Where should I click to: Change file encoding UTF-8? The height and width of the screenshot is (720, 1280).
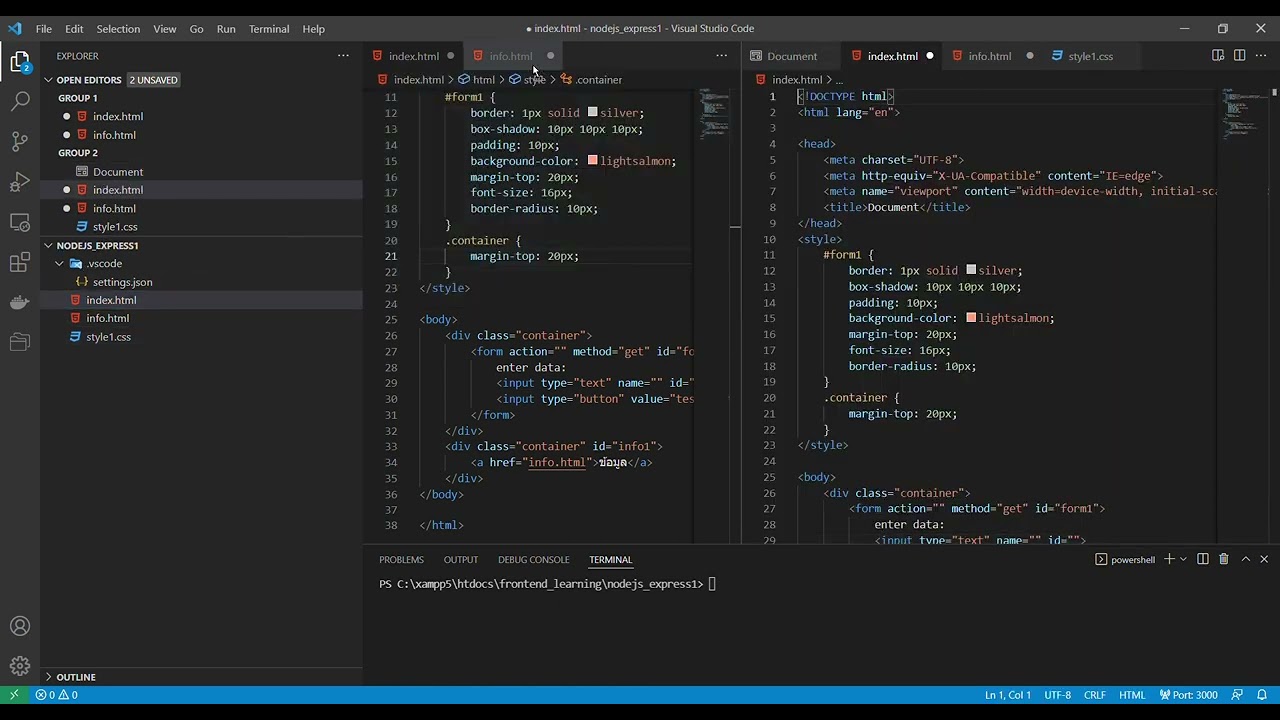[x=1058, y=695]
